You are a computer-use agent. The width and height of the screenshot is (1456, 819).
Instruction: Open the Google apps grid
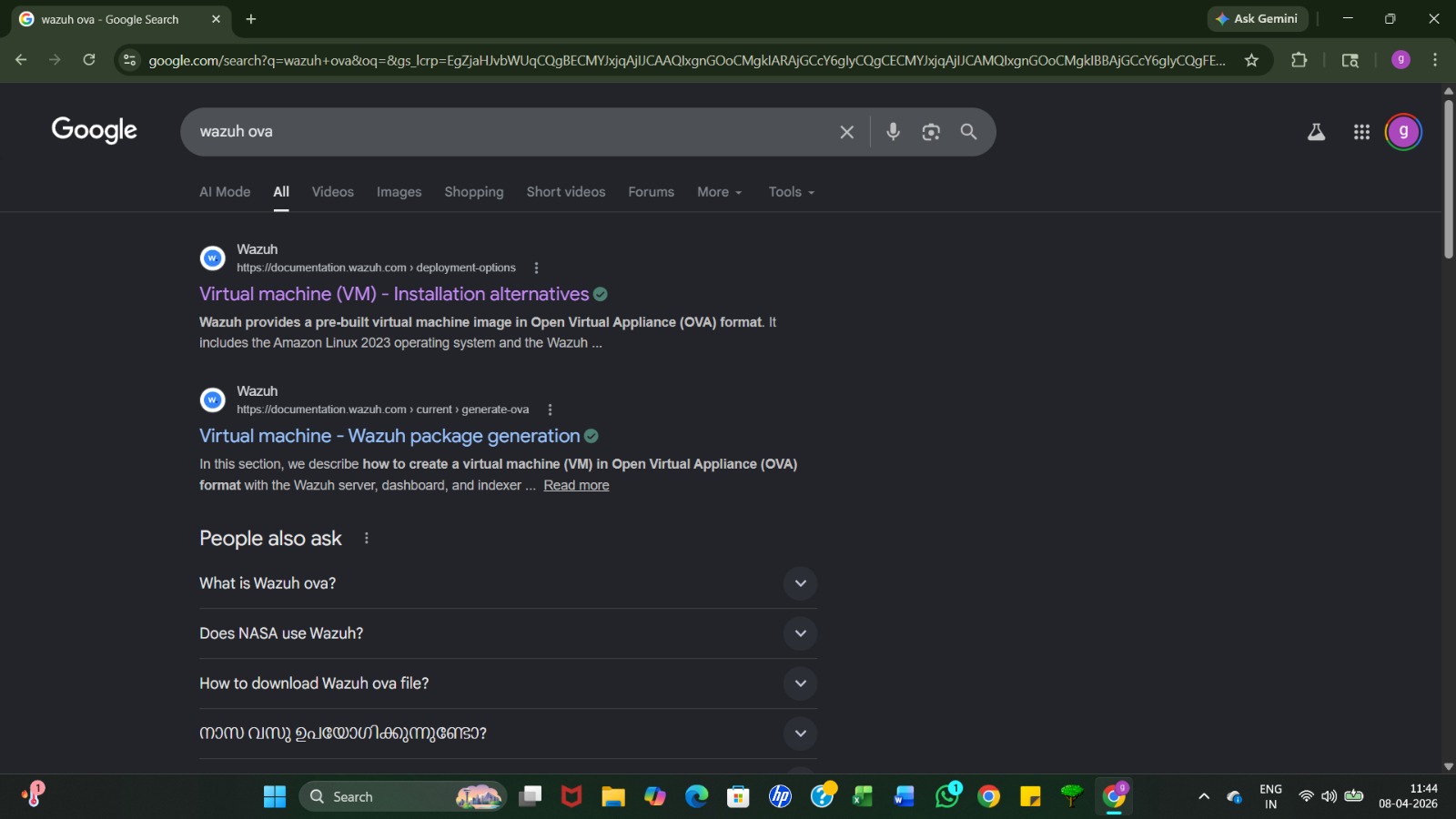1361,132
